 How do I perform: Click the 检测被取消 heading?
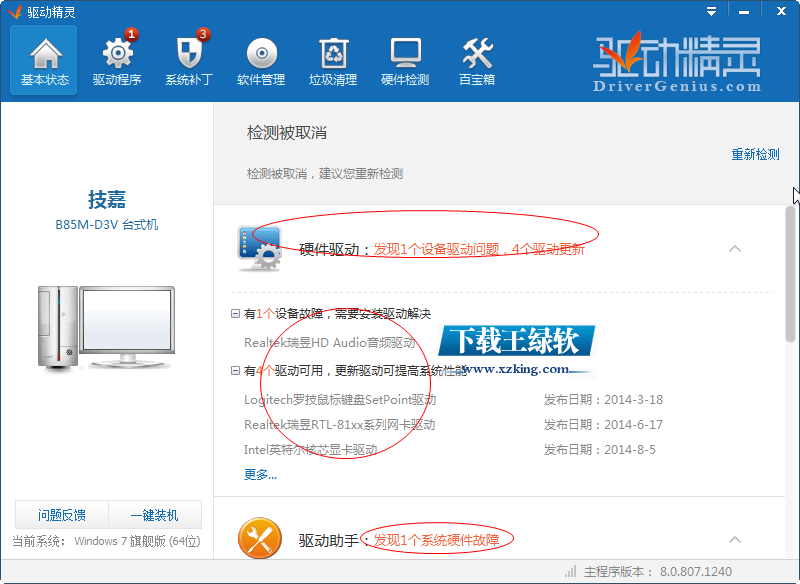[287, 133]
